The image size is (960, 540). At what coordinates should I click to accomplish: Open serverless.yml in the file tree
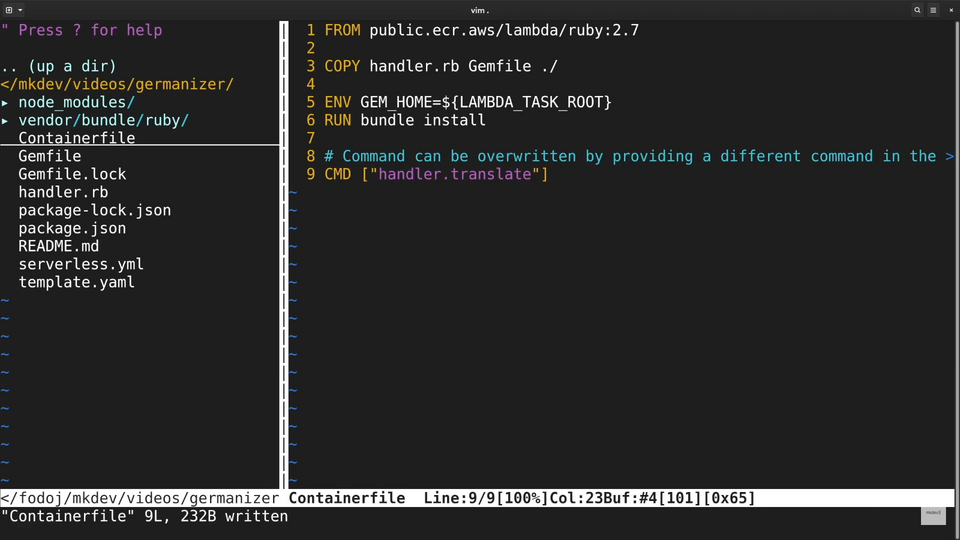(81, 264)
